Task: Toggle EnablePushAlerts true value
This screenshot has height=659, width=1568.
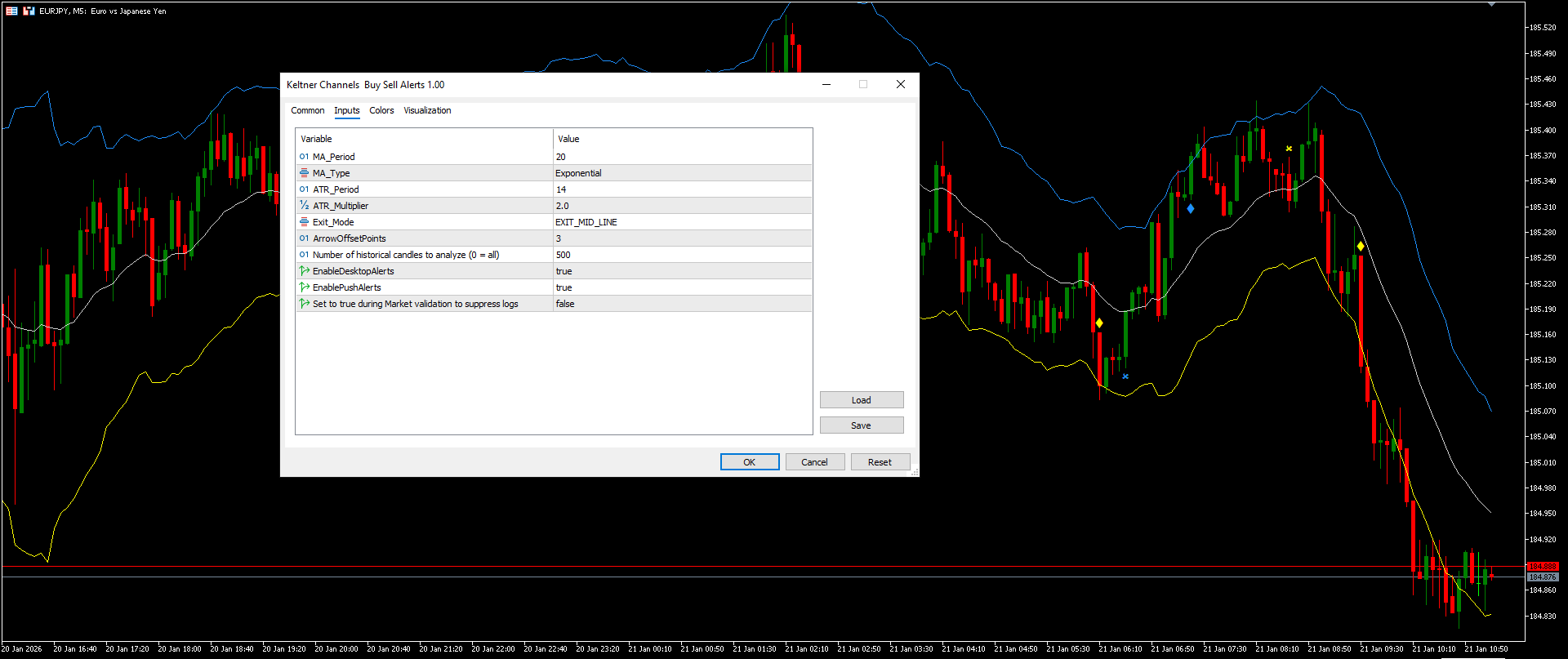Action: click(682, 287)
